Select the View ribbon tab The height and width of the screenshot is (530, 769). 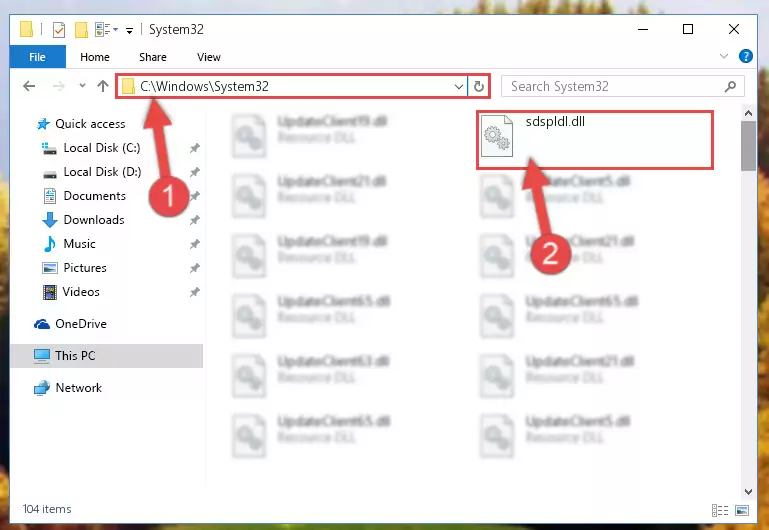pos(208,57)
